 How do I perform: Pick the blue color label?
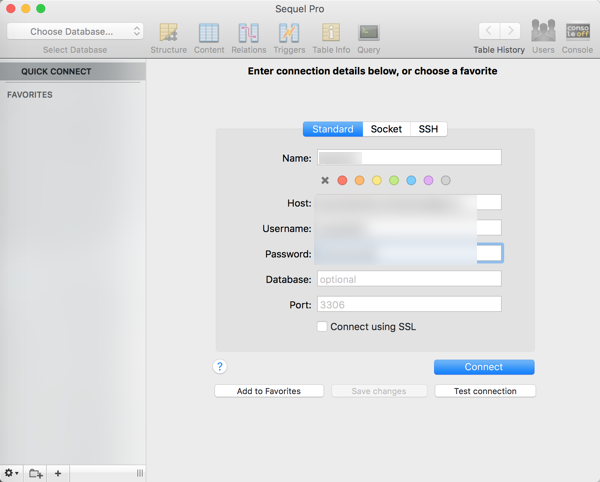tap(411, 180)
